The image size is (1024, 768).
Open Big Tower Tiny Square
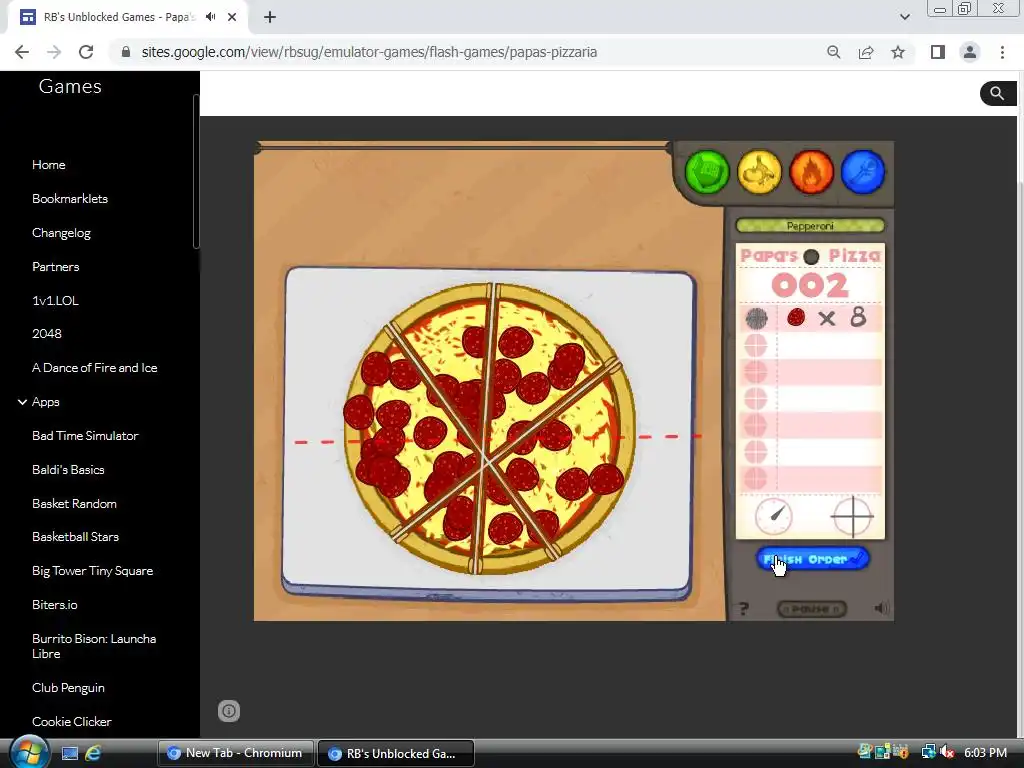(92, 571)
